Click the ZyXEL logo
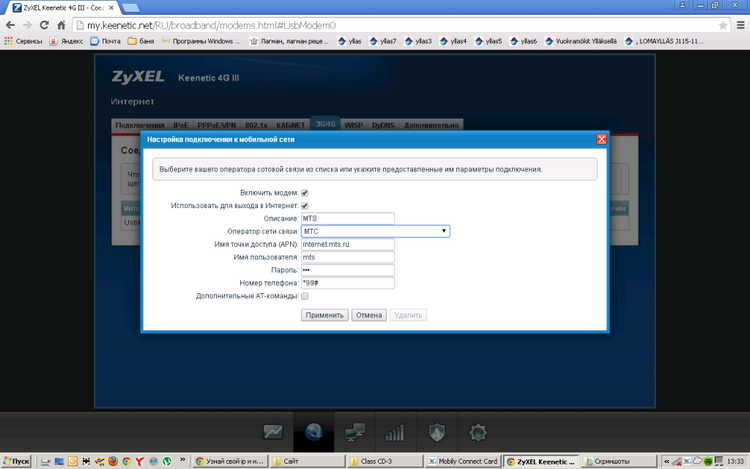Screen dimensions: 750x469 coord(138,76)
